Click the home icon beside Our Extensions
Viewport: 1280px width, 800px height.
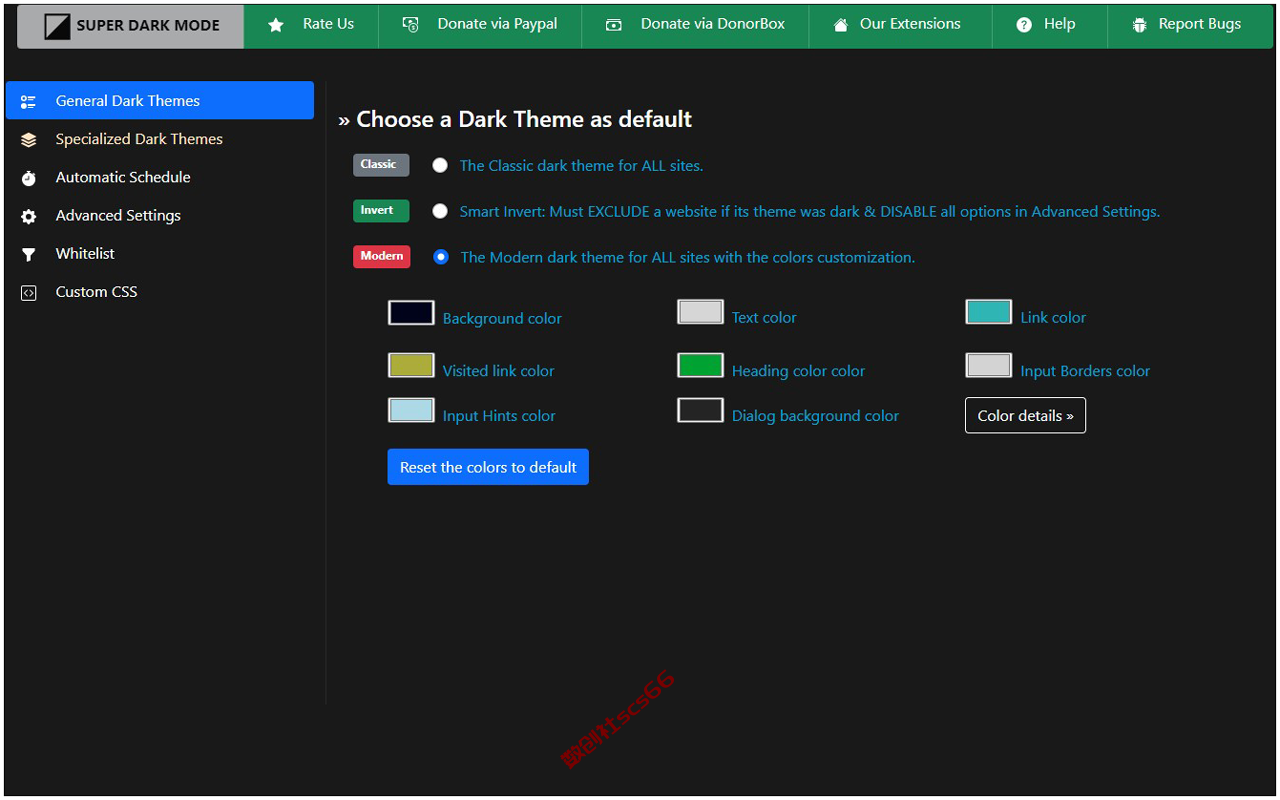(x=841, y=25)
